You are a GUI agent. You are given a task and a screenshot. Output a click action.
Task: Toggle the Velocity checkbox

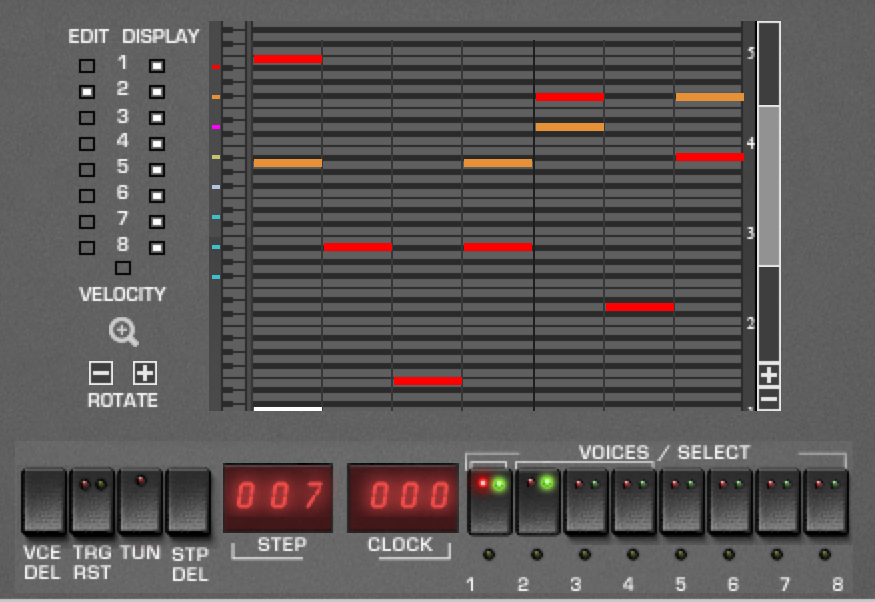pyautogui.click(x=123, y=268)
